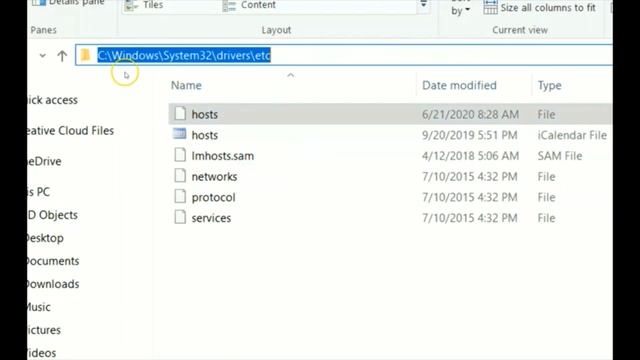Viewport: 640px width, 360px height.
Task: Click the 6/21/2020 8:28 AM date cell
Action: point(470,114)
